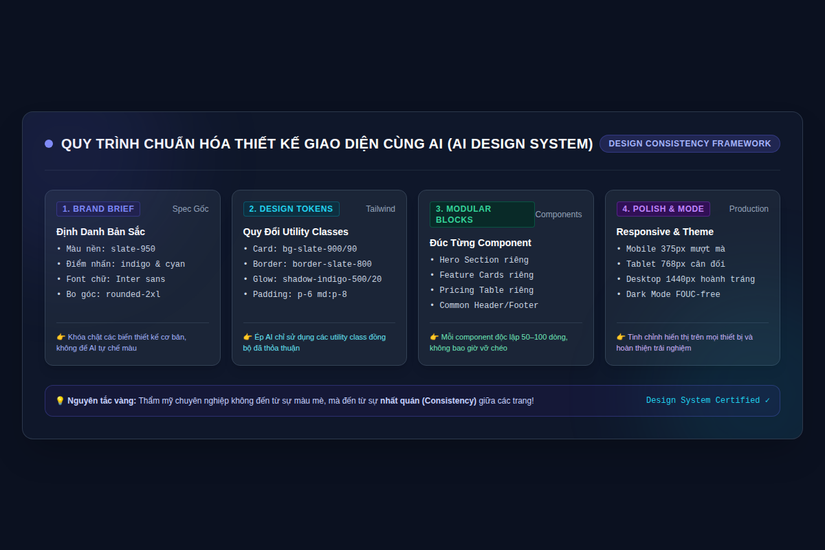Click bold 'nhất quán (Consistency)' text
825x550 pixels.
(428, 401)
